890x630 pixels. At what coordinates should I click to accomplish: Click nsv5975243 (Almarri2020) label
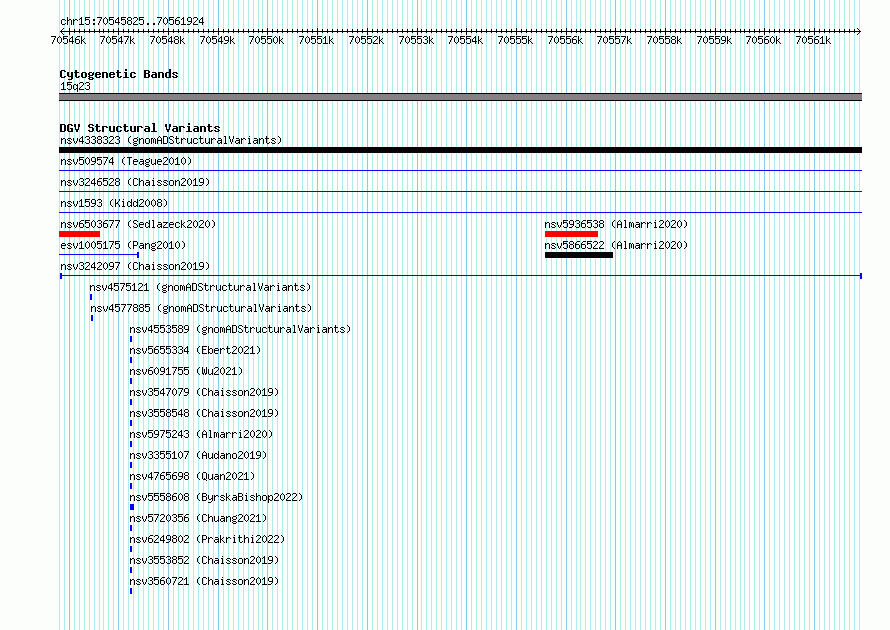(201, 434)
